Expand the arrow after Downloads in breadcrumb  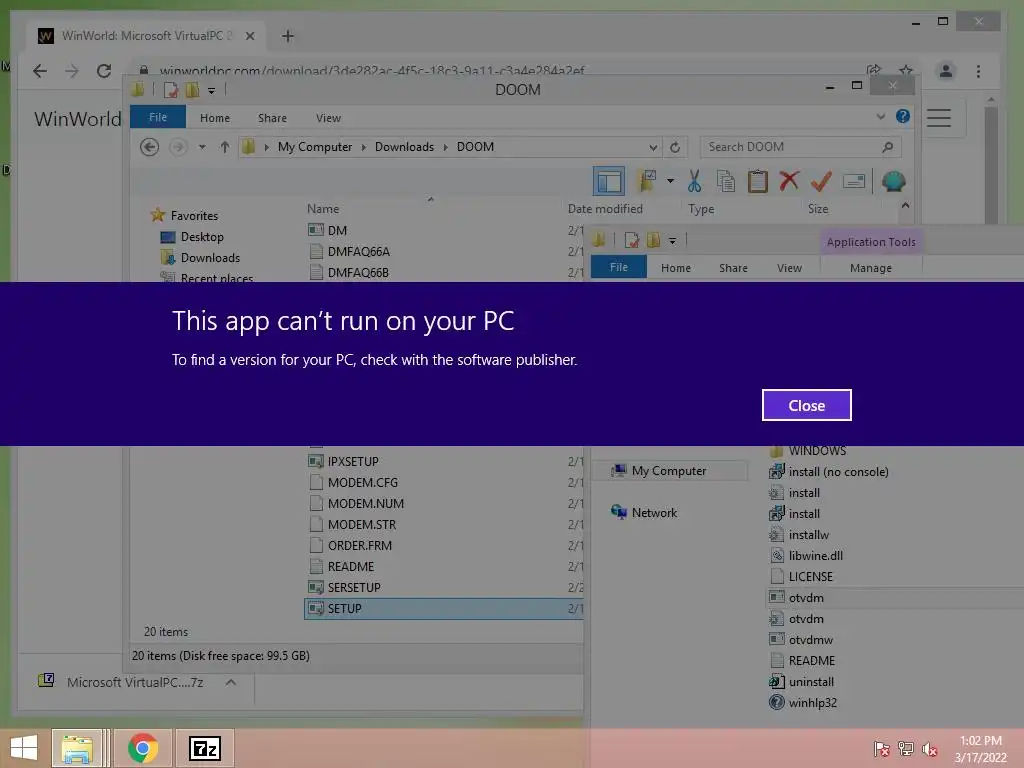[445, 147]
